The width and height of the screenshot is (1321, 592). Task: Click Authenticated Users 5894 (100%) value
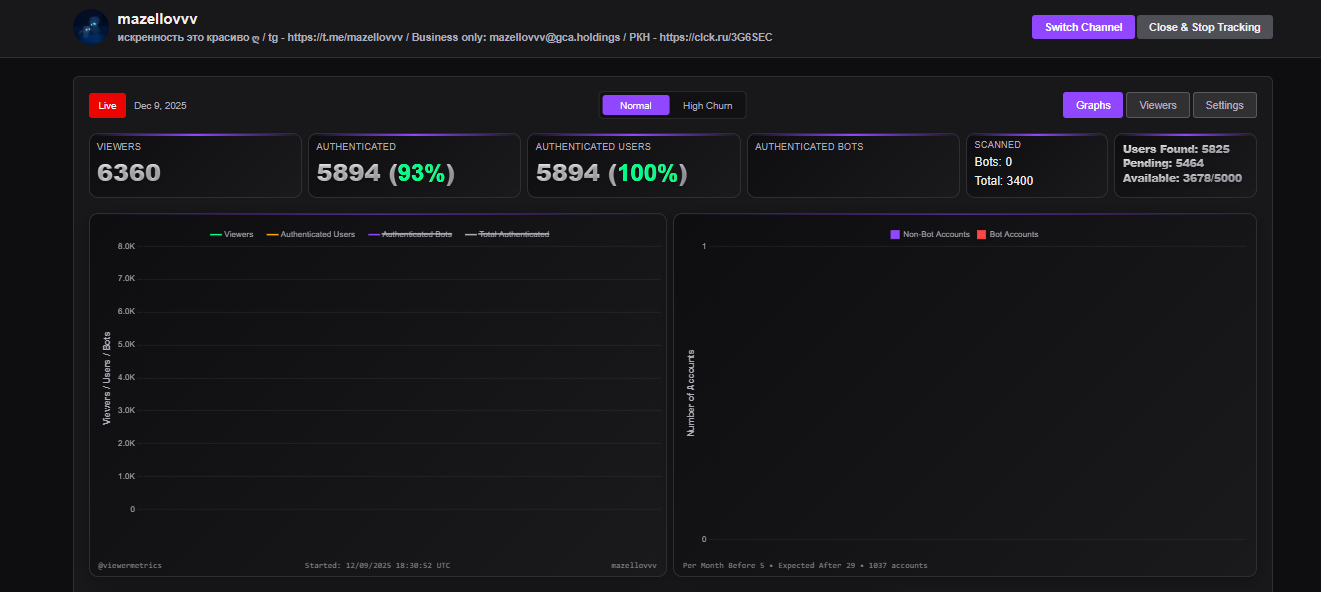tap(612, 173)
